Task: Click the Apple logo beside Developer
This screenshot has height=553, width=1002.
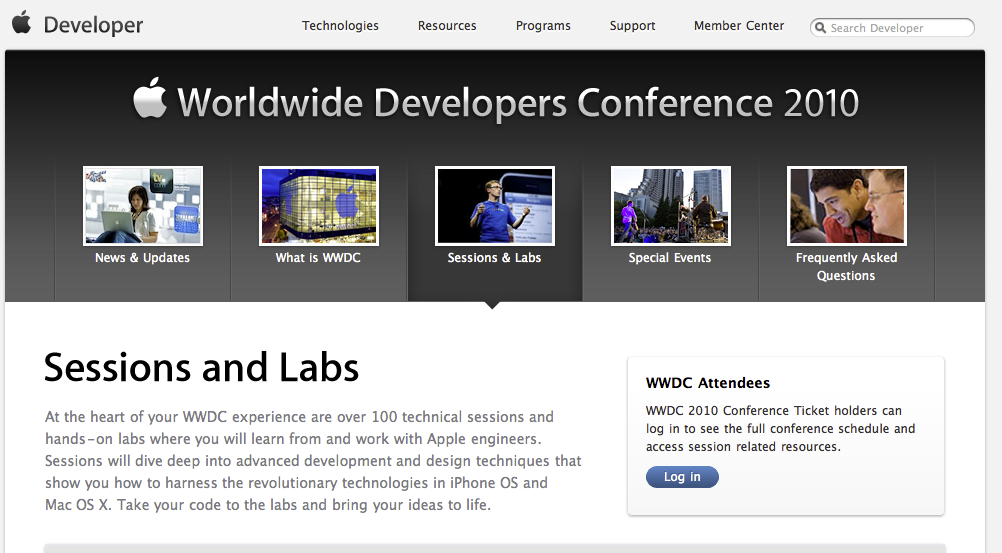Action: [21, 22]
